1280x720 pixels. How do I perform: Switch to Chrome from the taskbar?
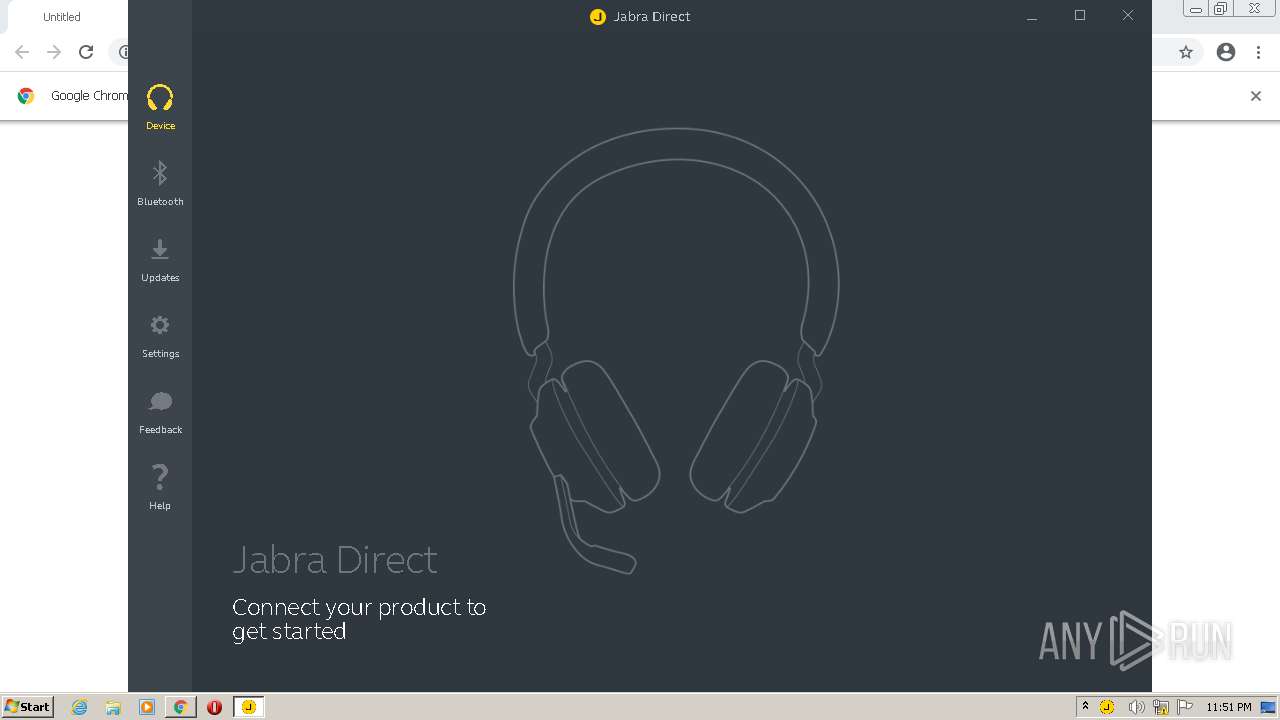(180, 707)
